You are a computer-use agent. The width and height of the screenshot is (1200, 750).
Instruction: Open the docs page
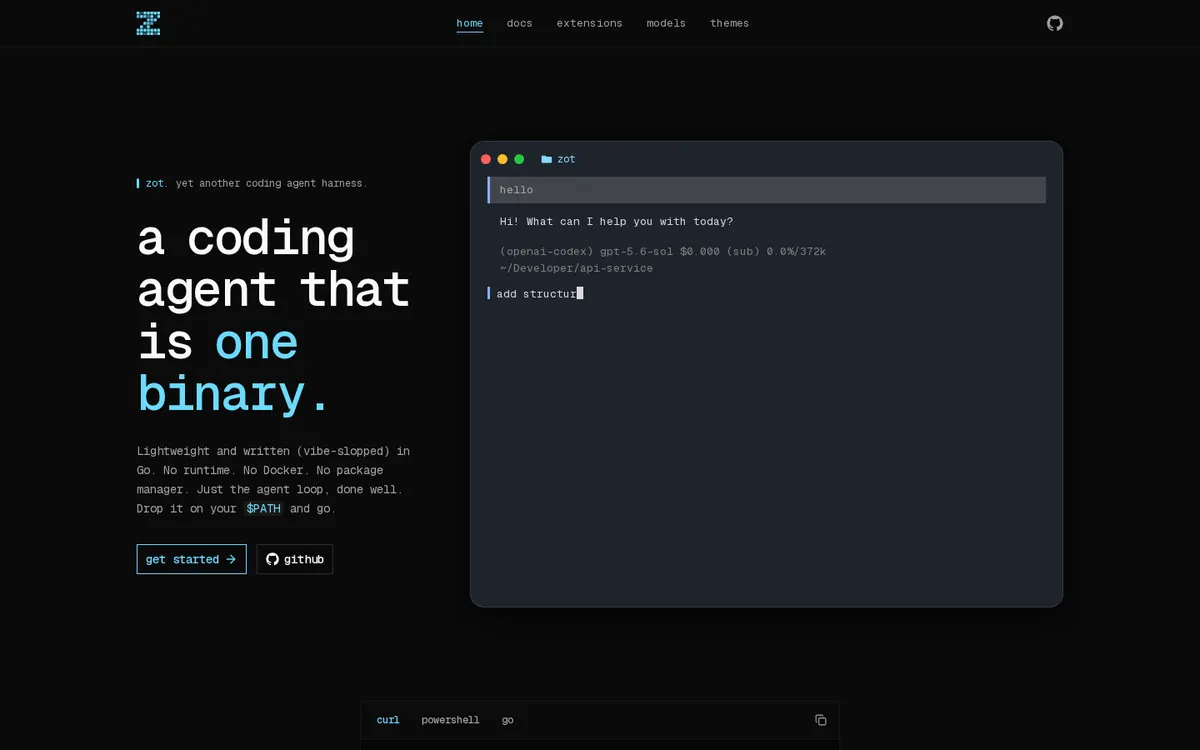[520, 23]
